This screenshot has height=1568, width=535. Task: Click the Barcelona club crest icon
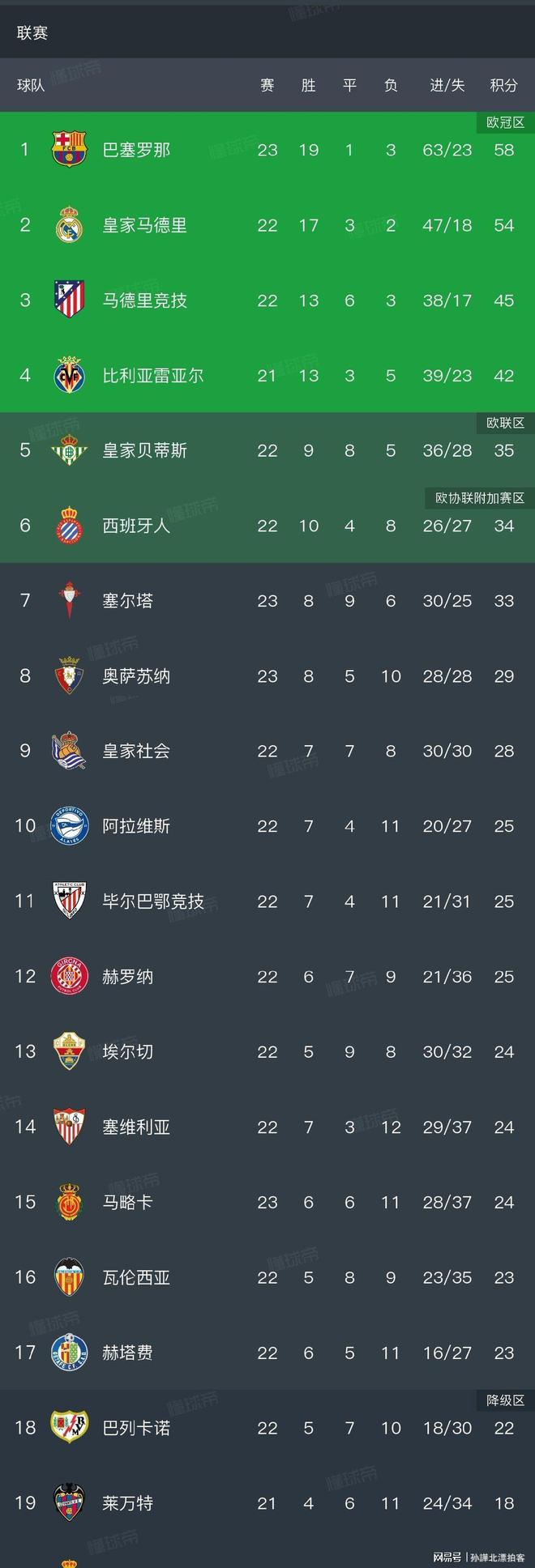click(69, 150)
